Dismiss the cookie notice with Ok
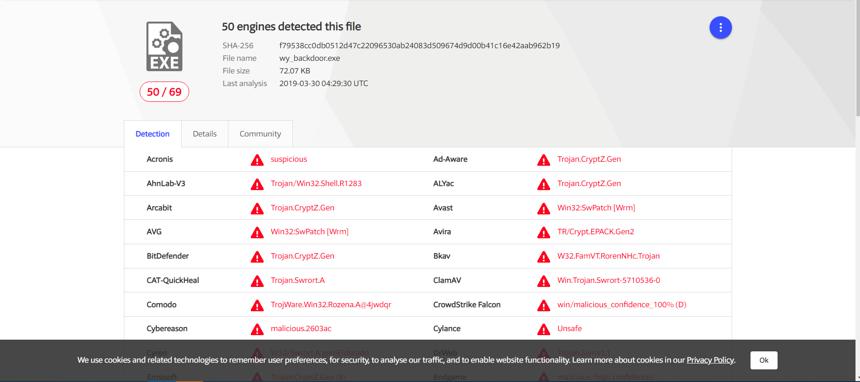Viewport: 860px width, 382px height. pos(763,360)
